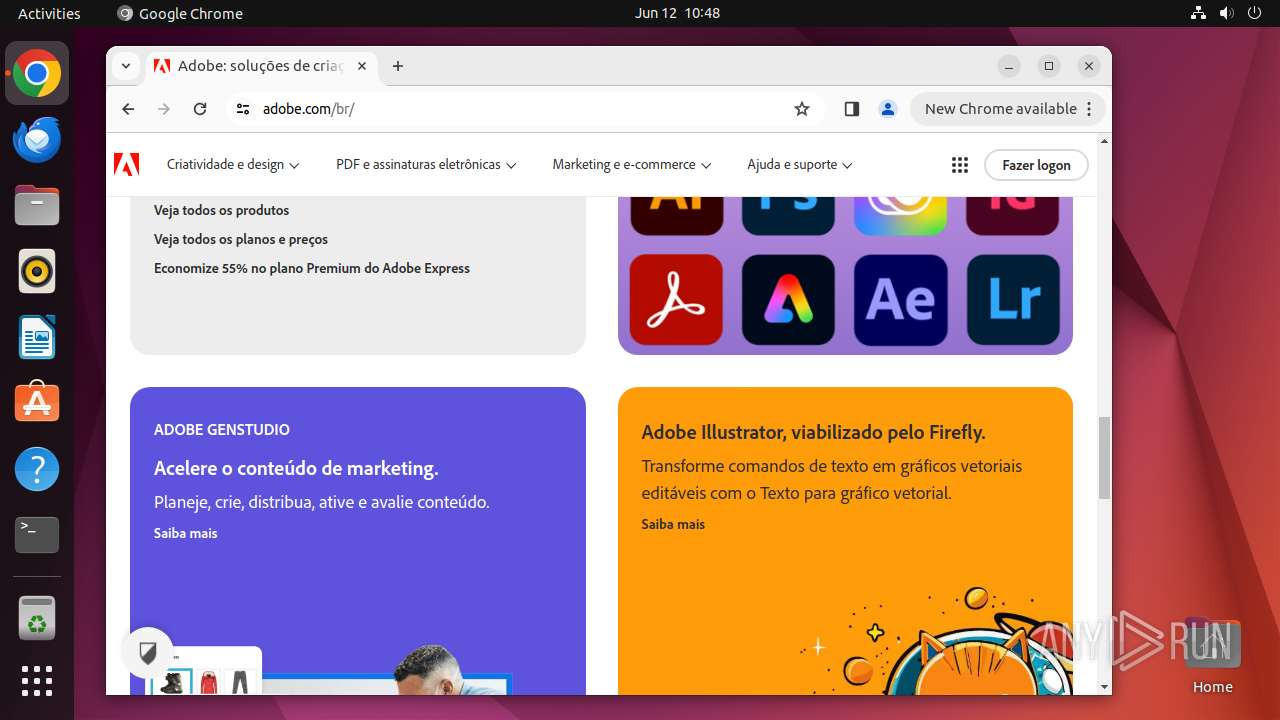Screen dimensions: 1280x720
Task: Click Adobe Illustrator Firefly card heading
Action: pos(813,432)
